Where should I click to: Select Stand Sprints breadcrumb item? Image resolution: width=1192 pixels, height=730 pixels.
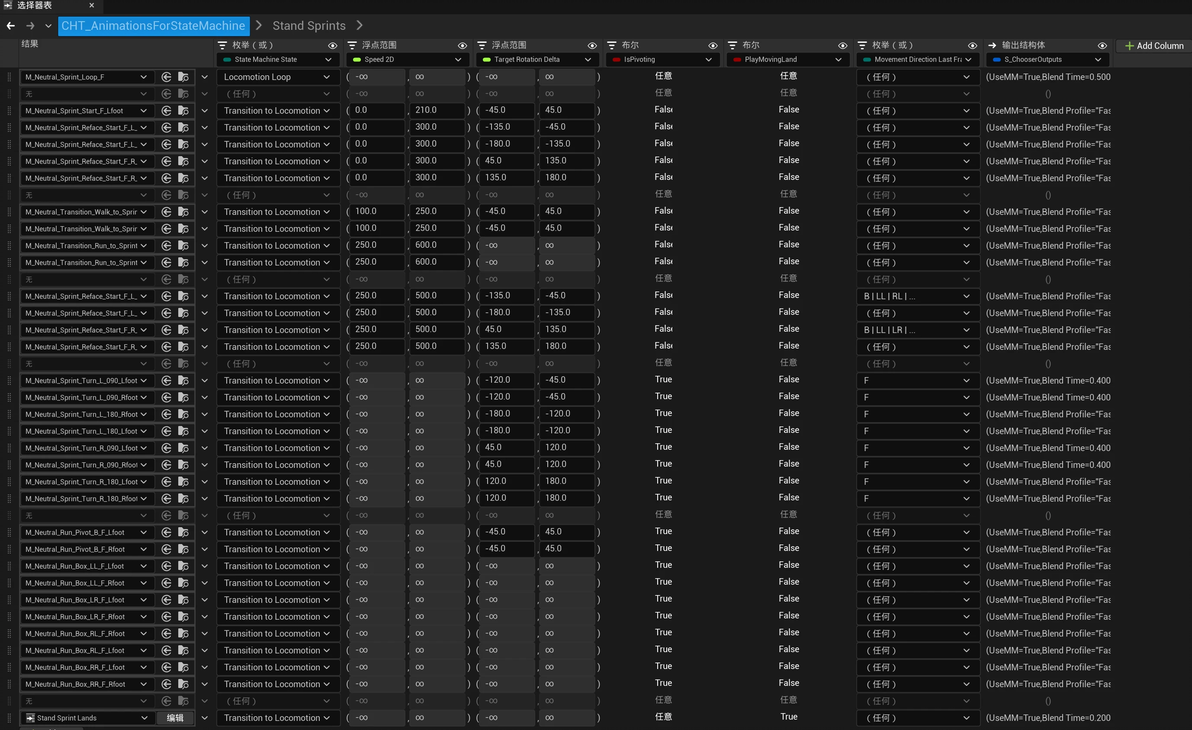tap(309, 26)
